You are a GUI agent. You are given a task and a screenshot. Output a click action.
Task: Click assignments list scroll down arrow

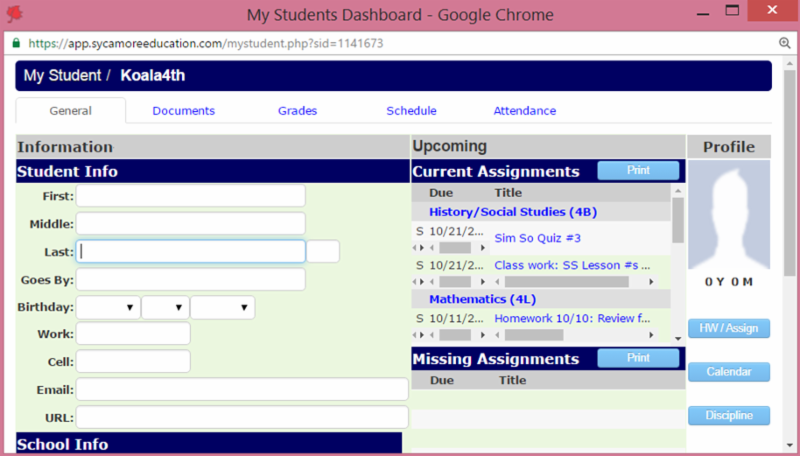(x=678, y=338)
